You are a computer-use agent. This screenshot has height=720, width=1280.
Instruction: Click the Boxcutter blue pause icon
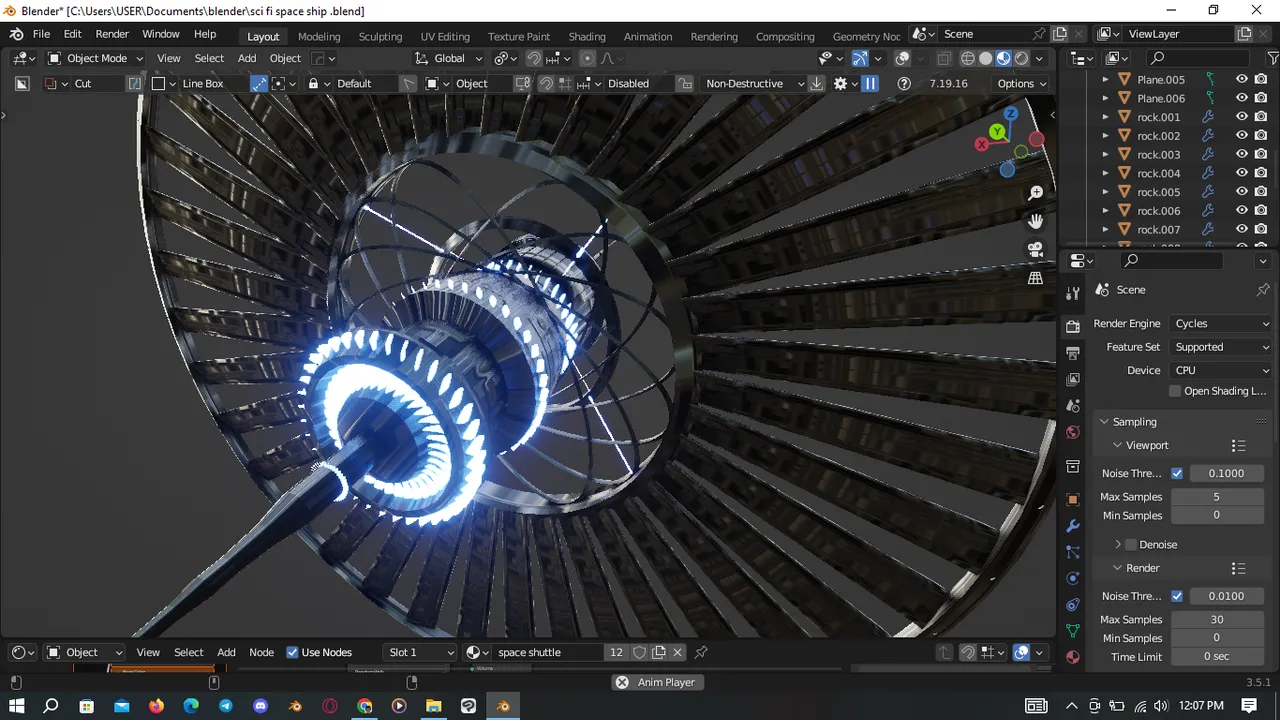[870, 83]
